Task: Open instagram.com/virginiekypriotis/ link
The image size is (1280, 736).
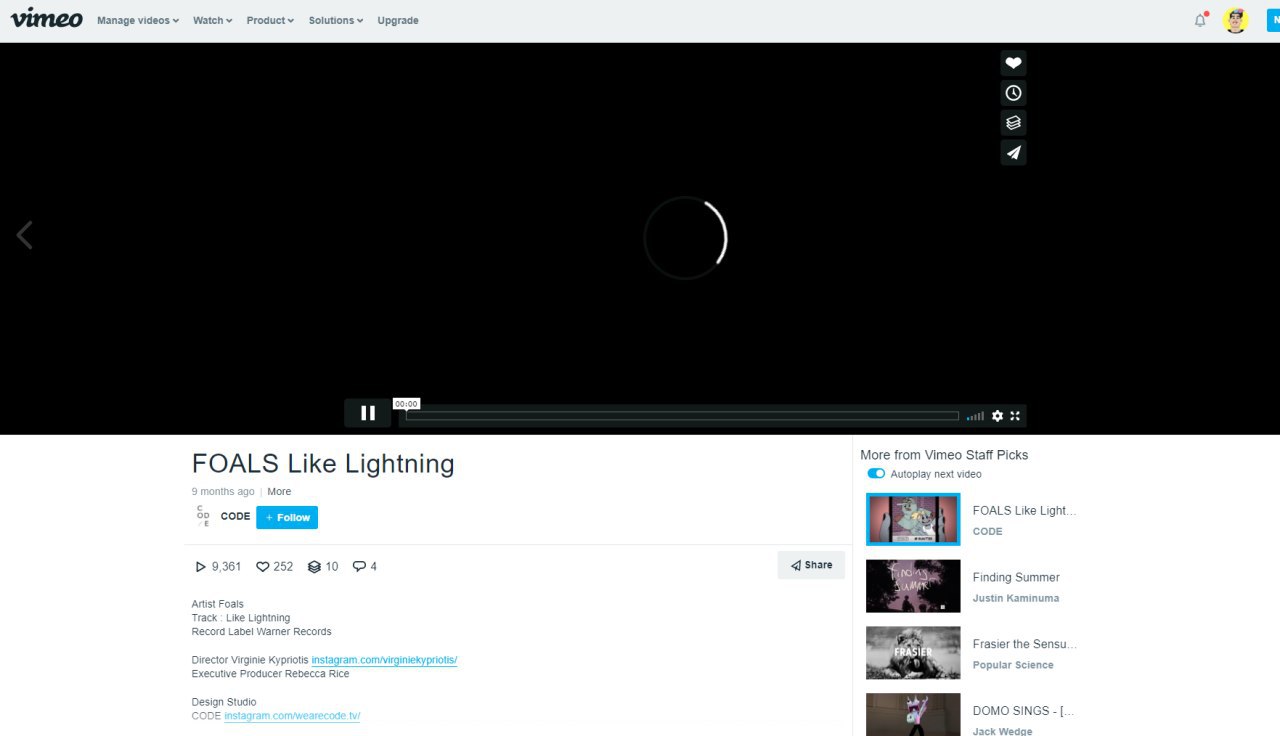Action: click(384, 660)
